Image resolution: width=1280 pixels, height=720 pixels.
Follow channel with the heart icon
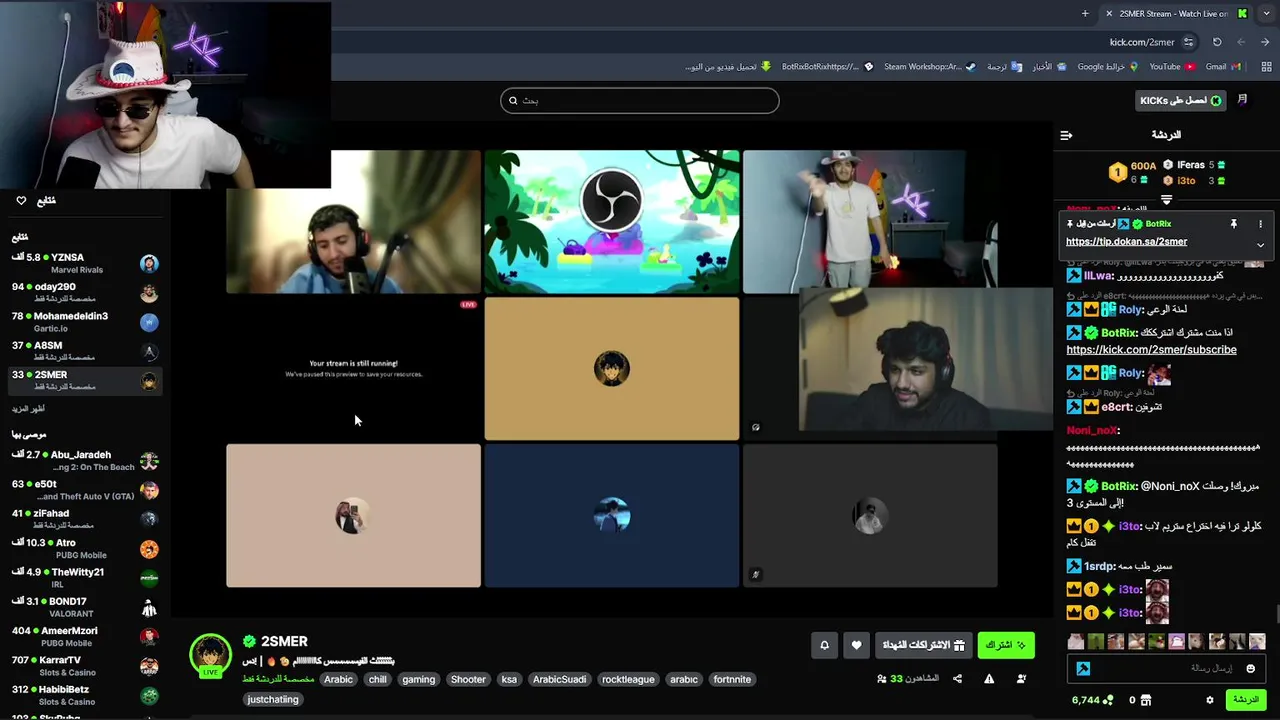pyautogui.click(x=856, y=645)
